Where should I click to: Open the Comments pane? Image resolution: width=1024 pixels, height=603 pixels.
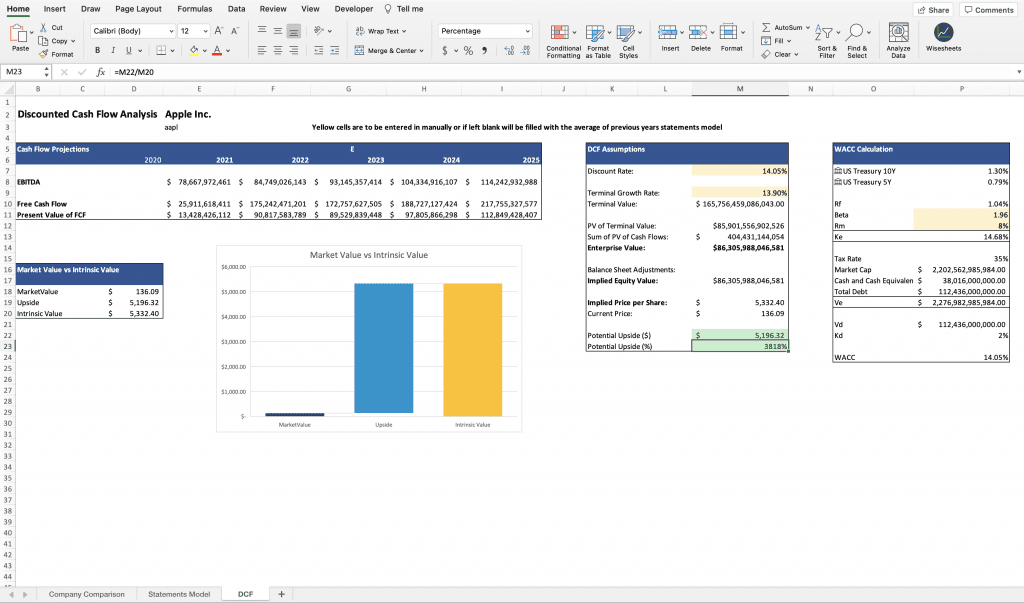tap(989, 10)
